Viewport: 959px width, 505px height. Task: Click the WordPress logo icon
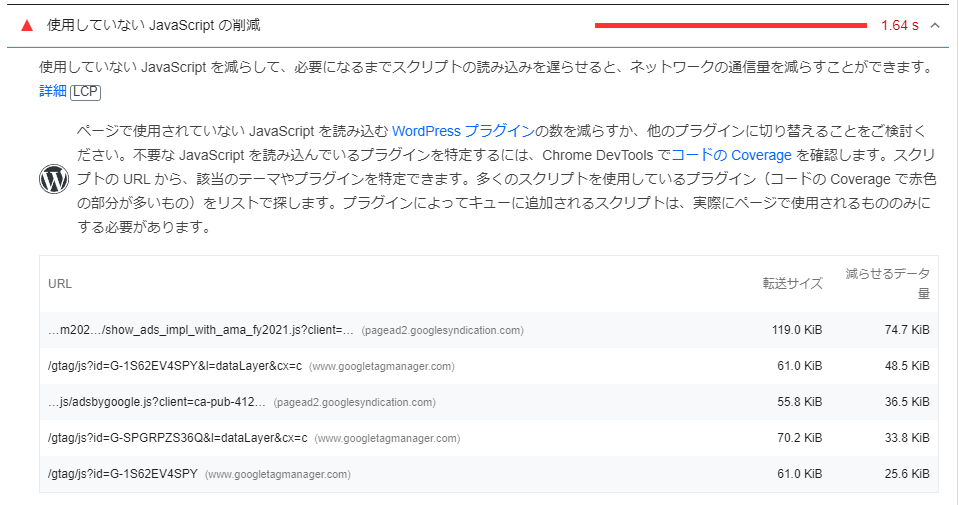54,179
